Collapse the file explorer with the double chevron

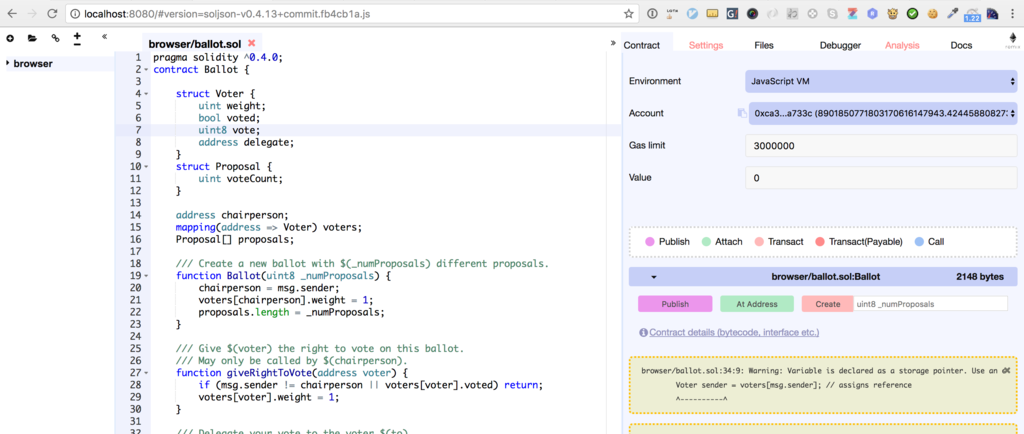[104, 37]
